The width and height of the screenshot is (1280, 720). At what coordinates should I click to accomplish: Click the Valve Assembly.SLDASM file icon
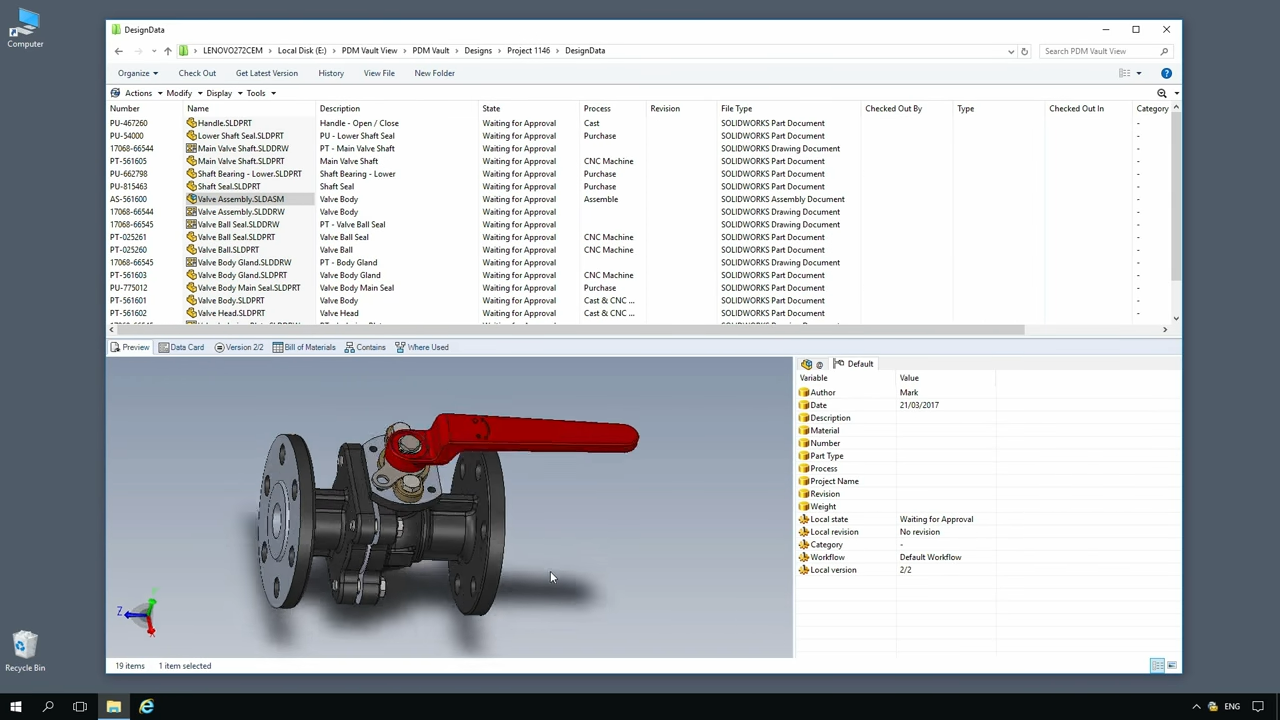click(191, 199)
